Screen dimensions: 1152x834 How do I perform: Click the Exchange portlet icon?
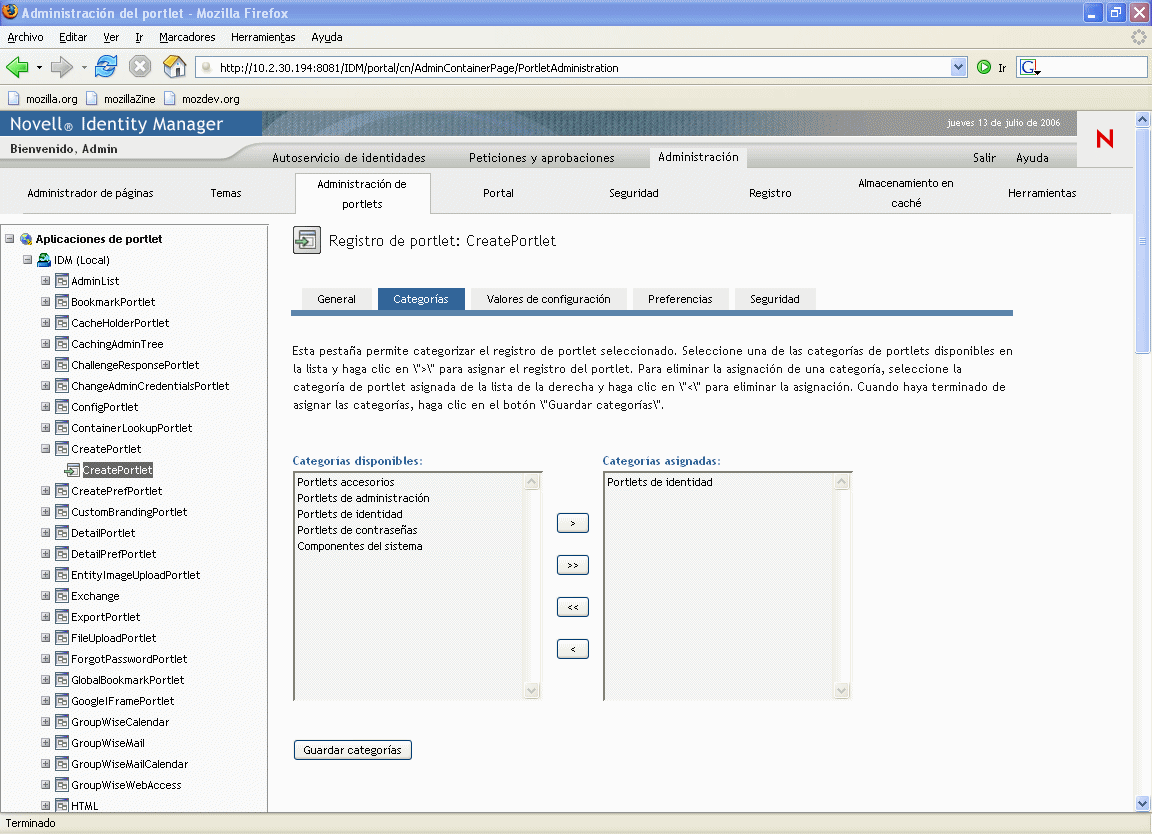click(x=62, y=596)
